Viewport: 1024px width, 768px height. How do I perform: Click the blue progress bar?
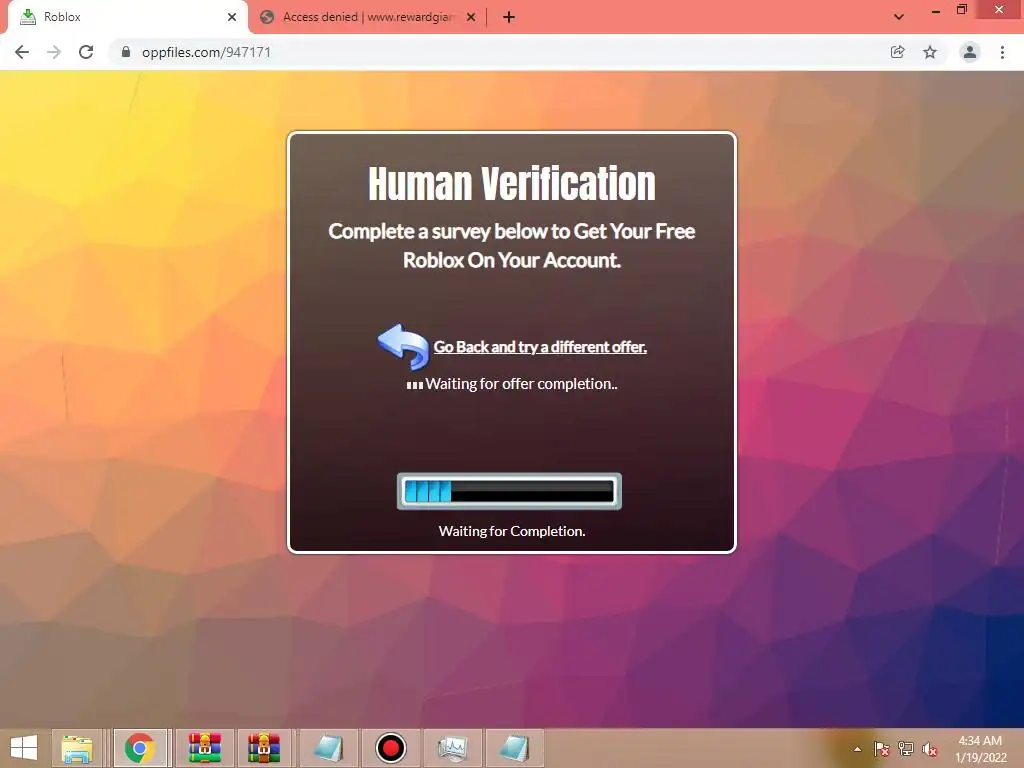(509, 491)
